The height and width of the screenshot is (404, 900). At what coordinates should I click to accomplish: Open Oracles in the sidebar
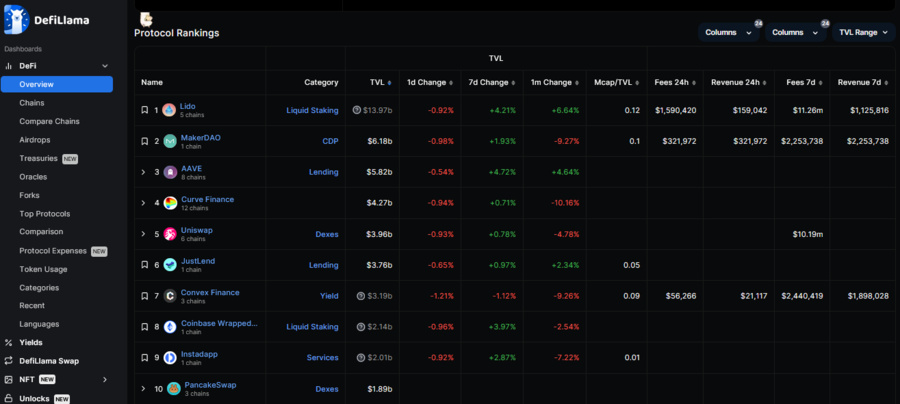click(33, 177)
